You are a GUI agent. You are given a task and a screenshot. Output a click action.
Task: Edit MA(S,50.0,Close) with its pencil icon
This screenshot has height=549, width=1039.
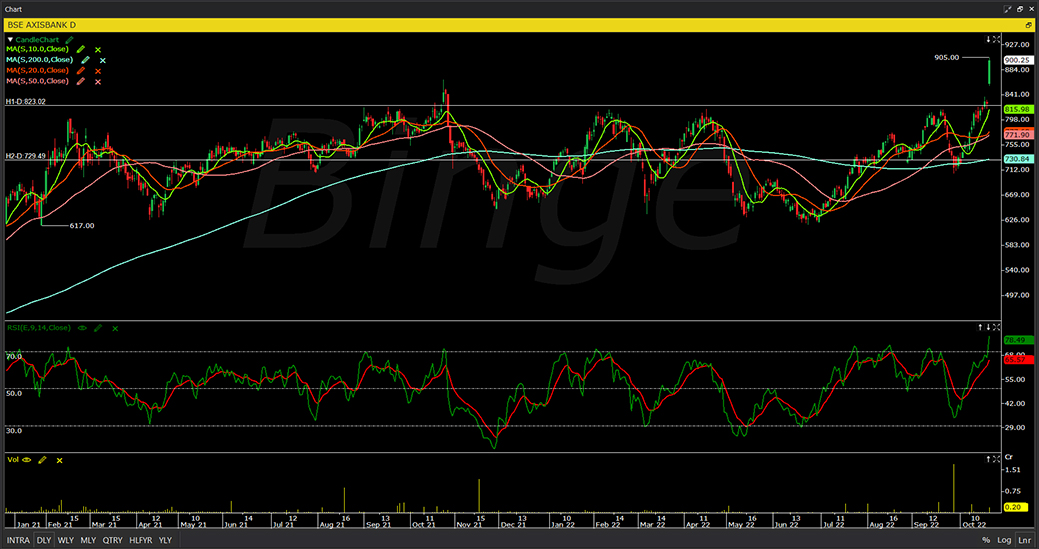[x=81, y=81]
